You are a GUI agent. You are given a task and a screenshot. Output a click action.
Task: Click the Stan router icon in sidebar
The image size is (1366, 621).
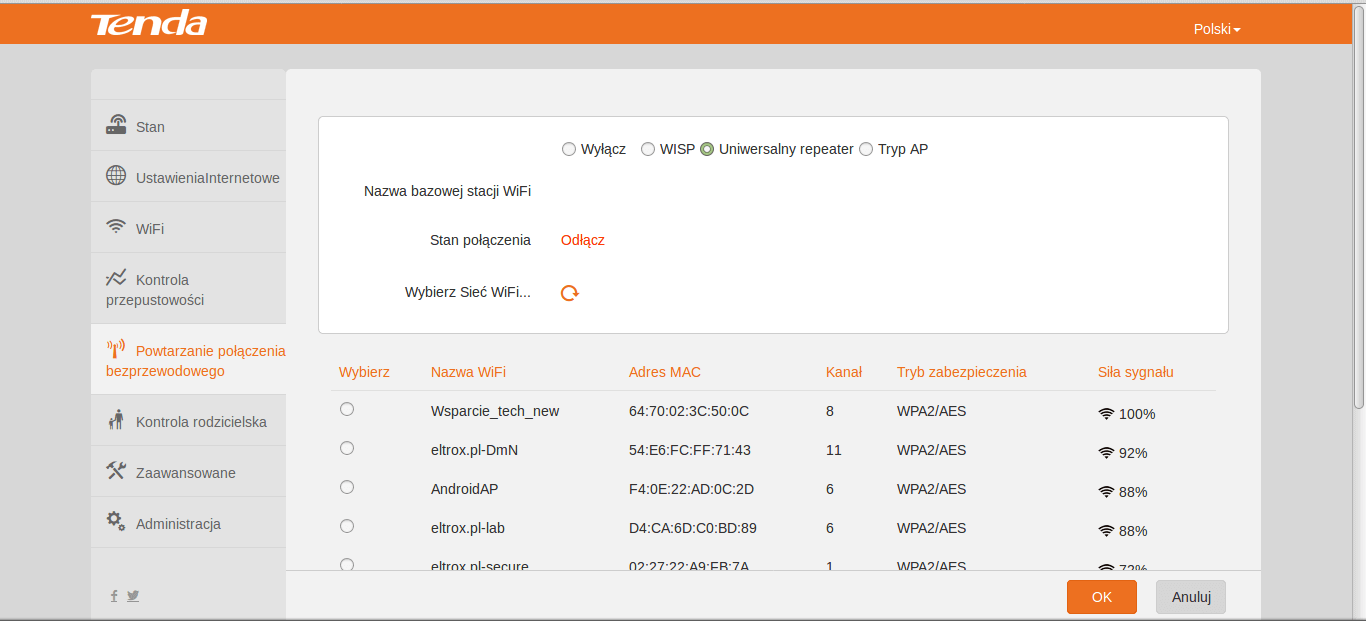tap(116, 125)
